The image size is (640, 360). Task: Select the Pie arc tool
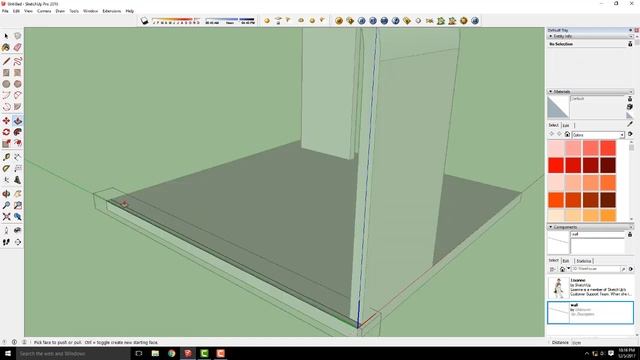[x=18, y=107]
